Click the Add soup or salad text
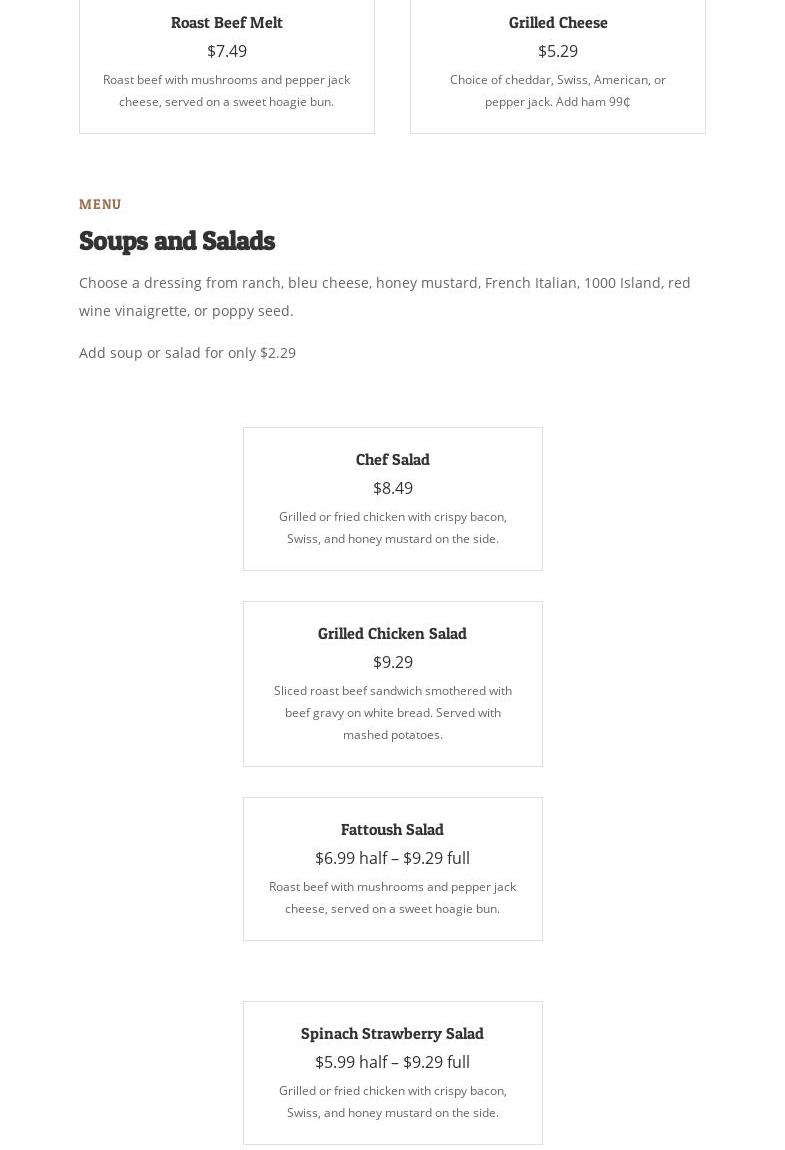Viewport: 785px width, 1150px height. tap(187, 352)
